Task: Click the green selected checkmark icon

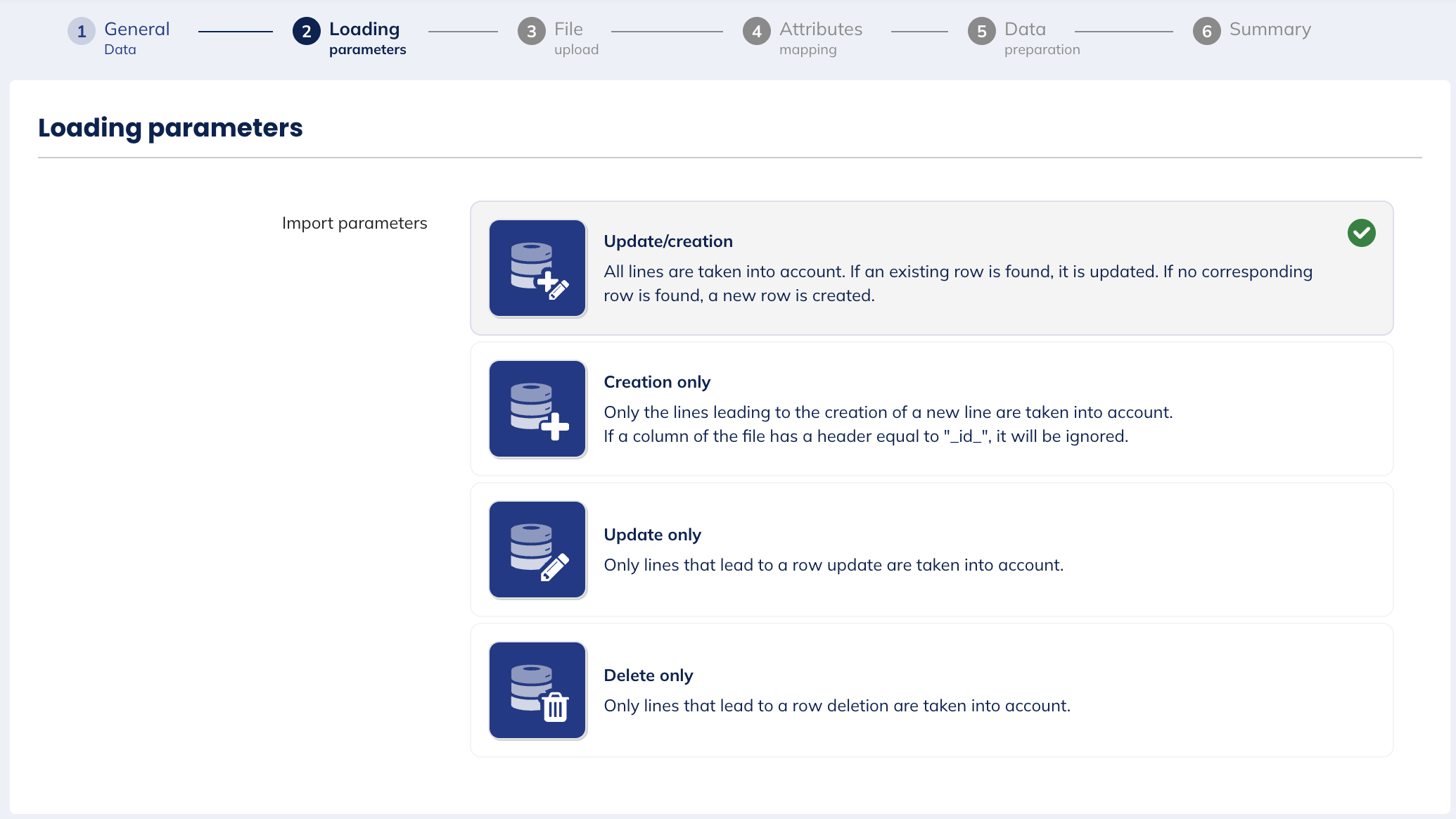Action: pos(1361,233)
